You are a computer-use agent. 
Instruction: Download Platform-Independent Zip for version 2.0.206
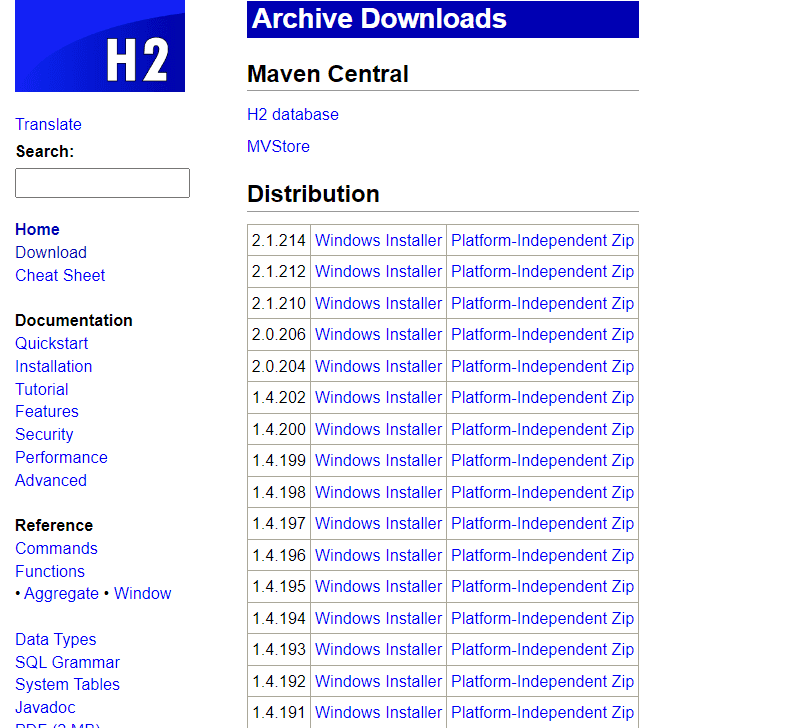[542, 334]
